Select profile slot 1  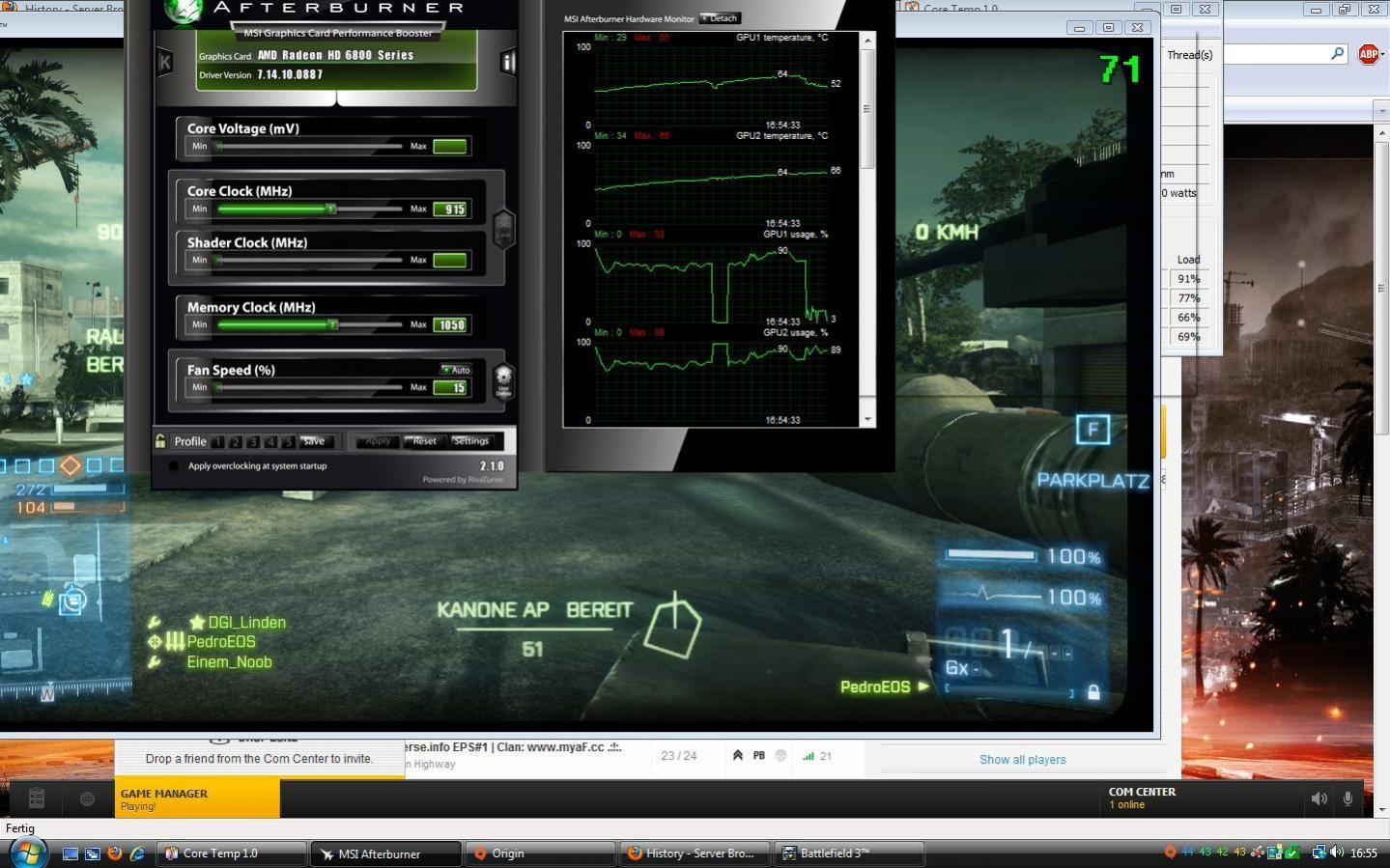[218, 441]
